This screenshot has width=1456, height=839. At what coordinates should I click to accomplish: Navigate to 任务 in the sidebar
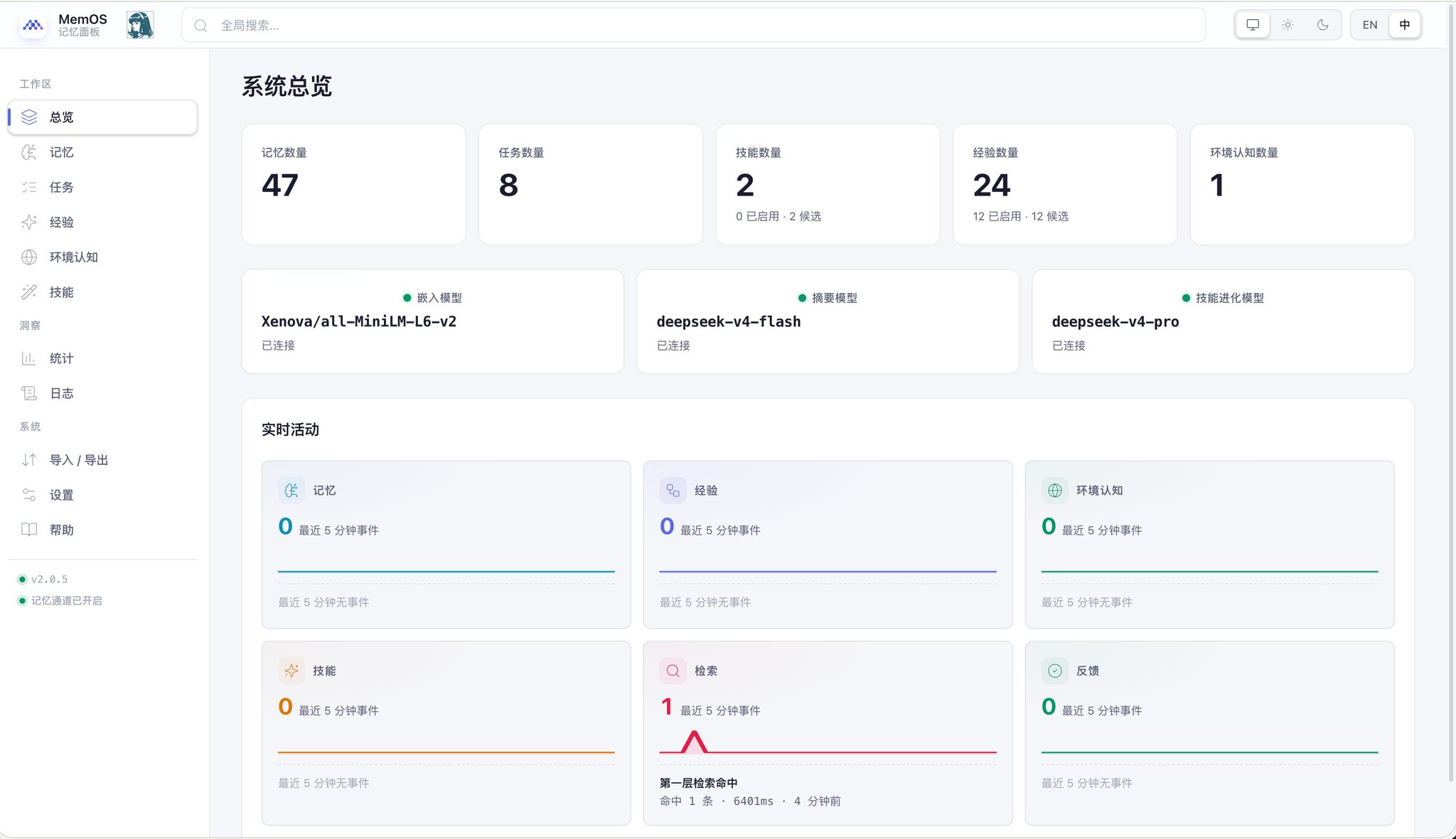(x=102, y=187)
